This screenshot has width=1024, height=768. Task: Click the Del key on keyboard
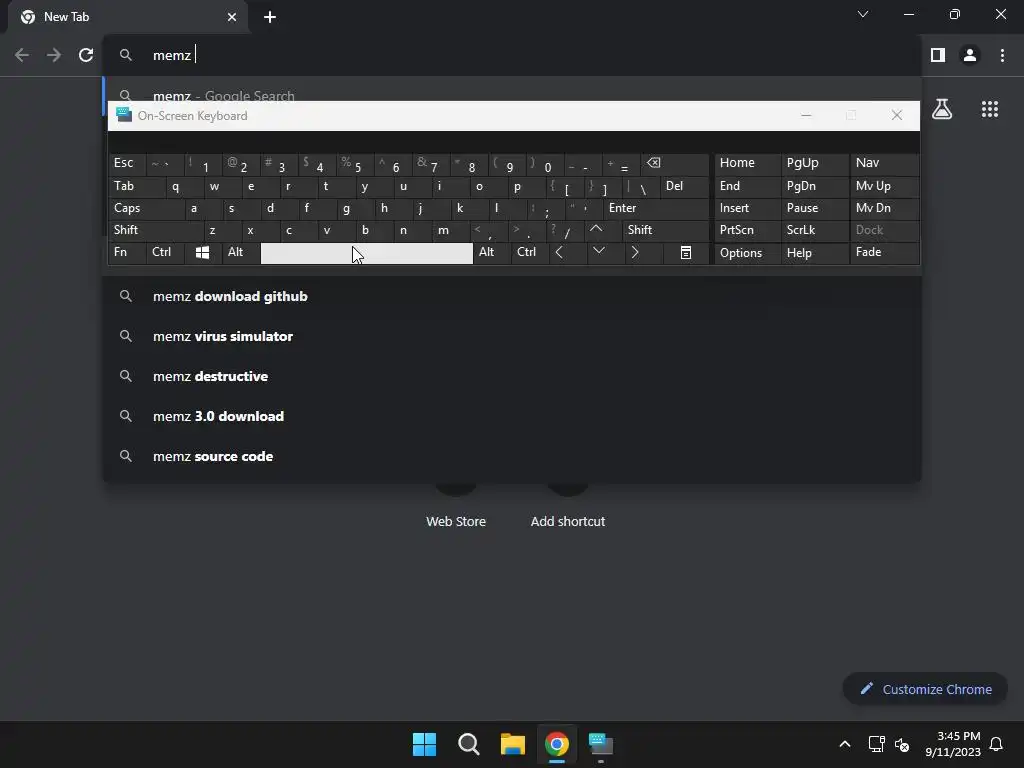684,186
